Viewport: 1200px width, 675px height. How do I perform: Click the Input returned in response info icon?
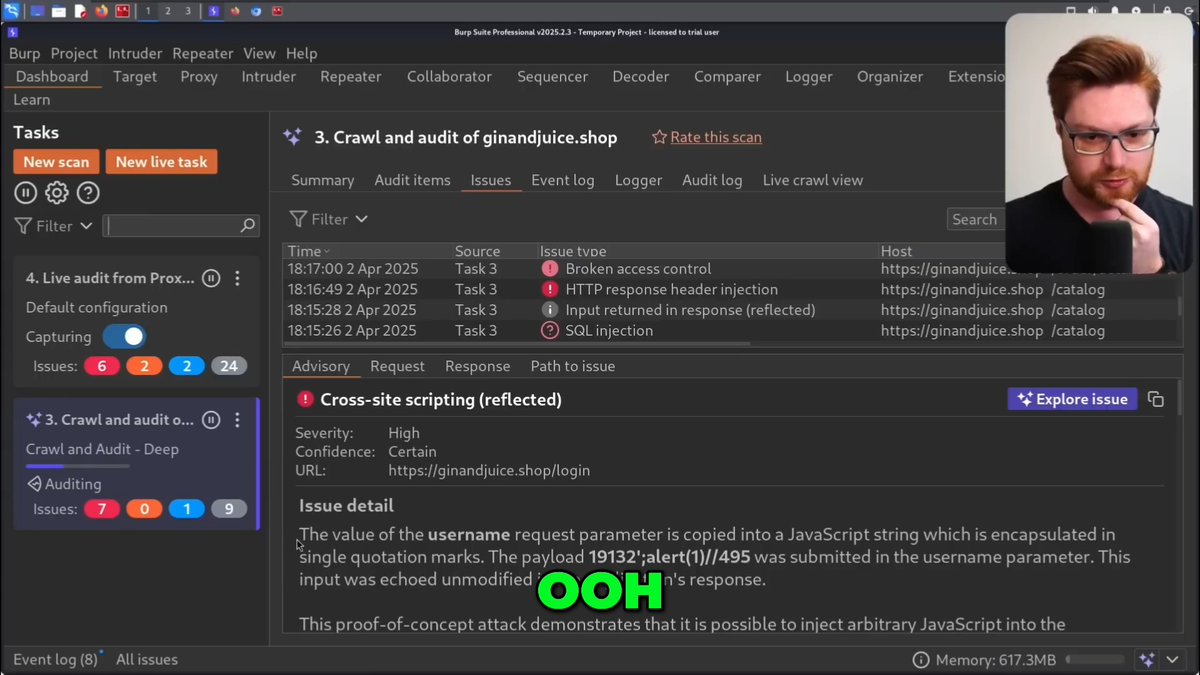point(549,310)
